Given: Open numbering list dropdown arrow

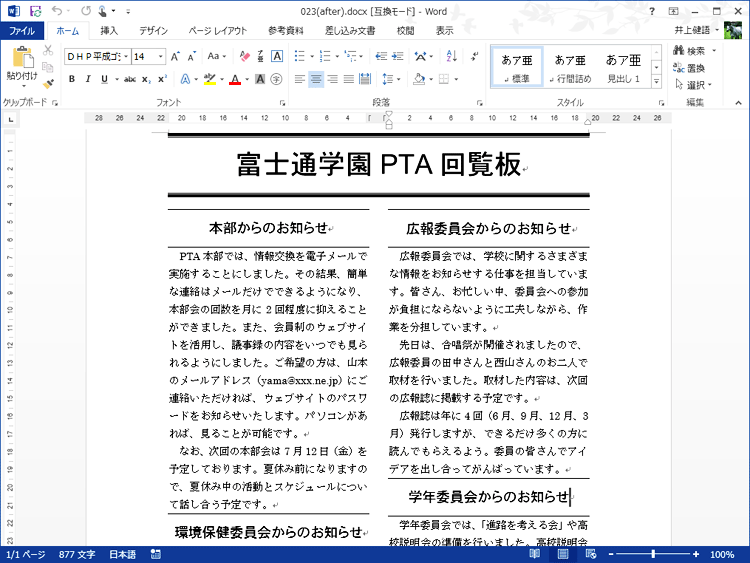Looking at the screenshot, I should [337, 56].
